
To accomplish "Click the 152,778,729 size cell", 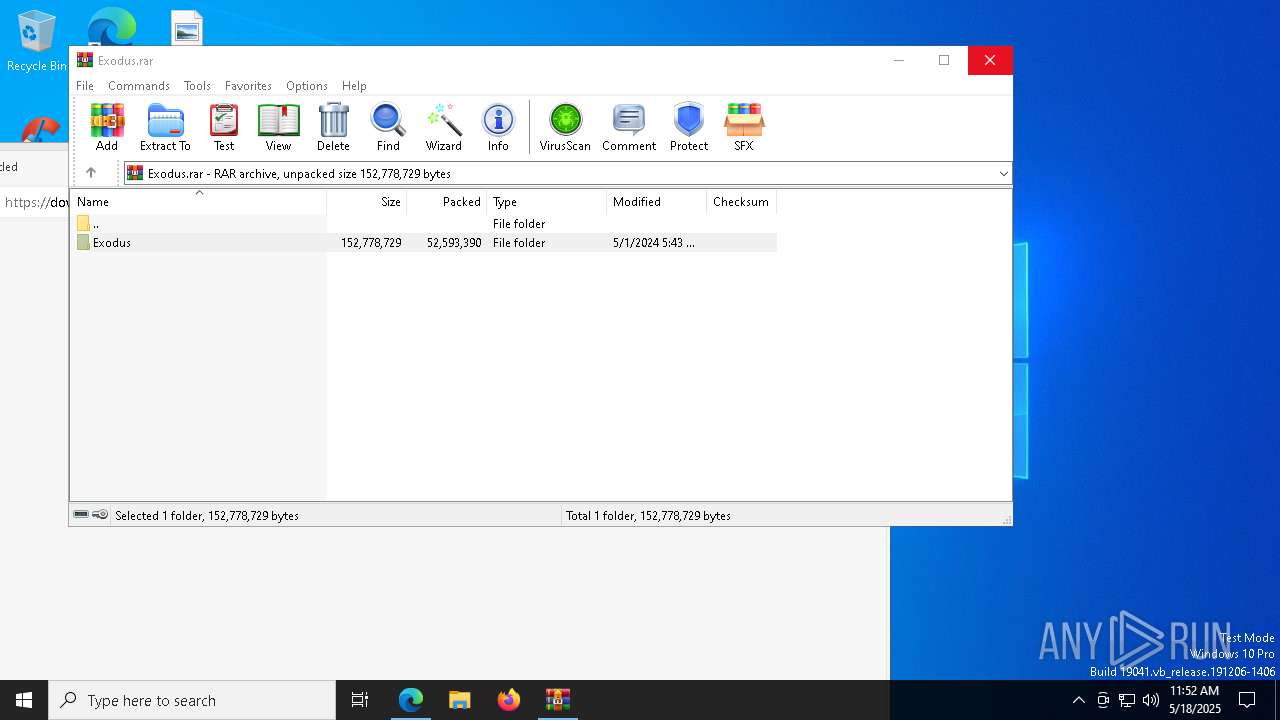I will [371, 243].
